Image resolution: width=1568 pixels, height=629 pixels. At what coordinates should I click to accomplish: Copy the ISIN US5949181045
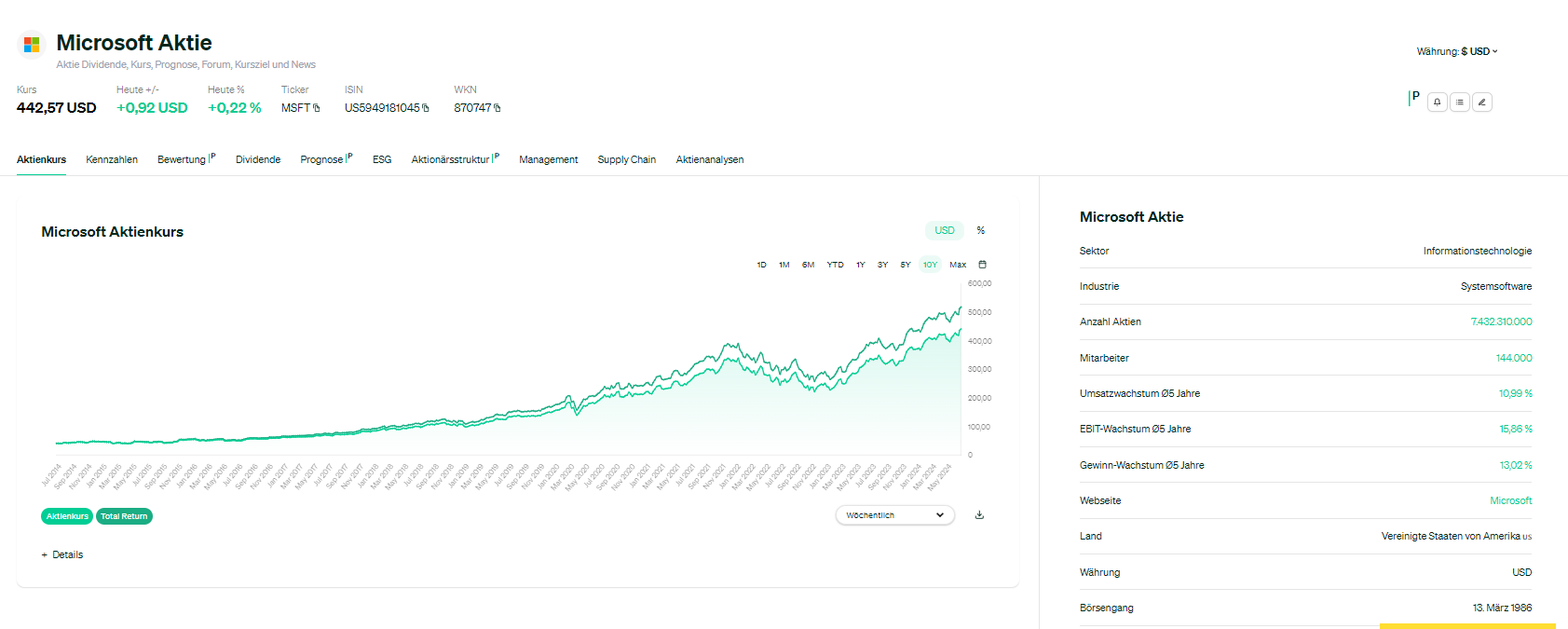pos(426,108)
